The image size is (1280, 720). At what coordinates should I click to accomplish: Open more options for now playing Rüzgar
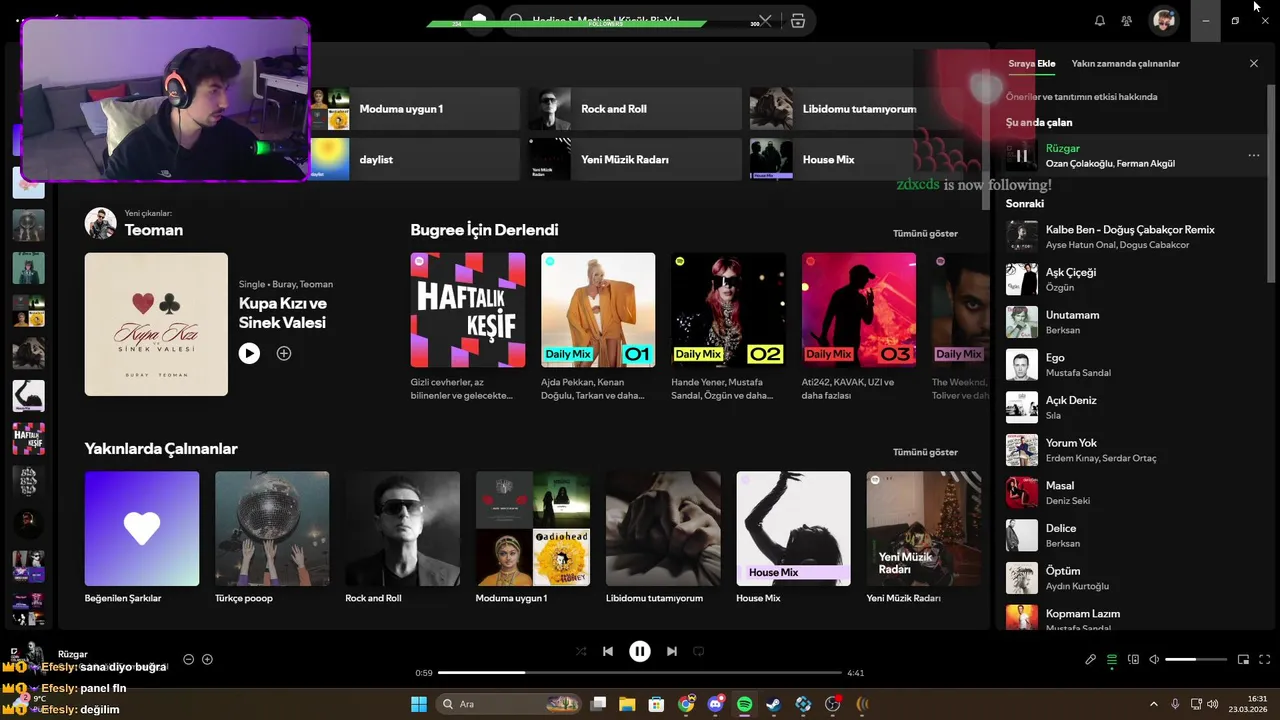[x=1254, y=155]
